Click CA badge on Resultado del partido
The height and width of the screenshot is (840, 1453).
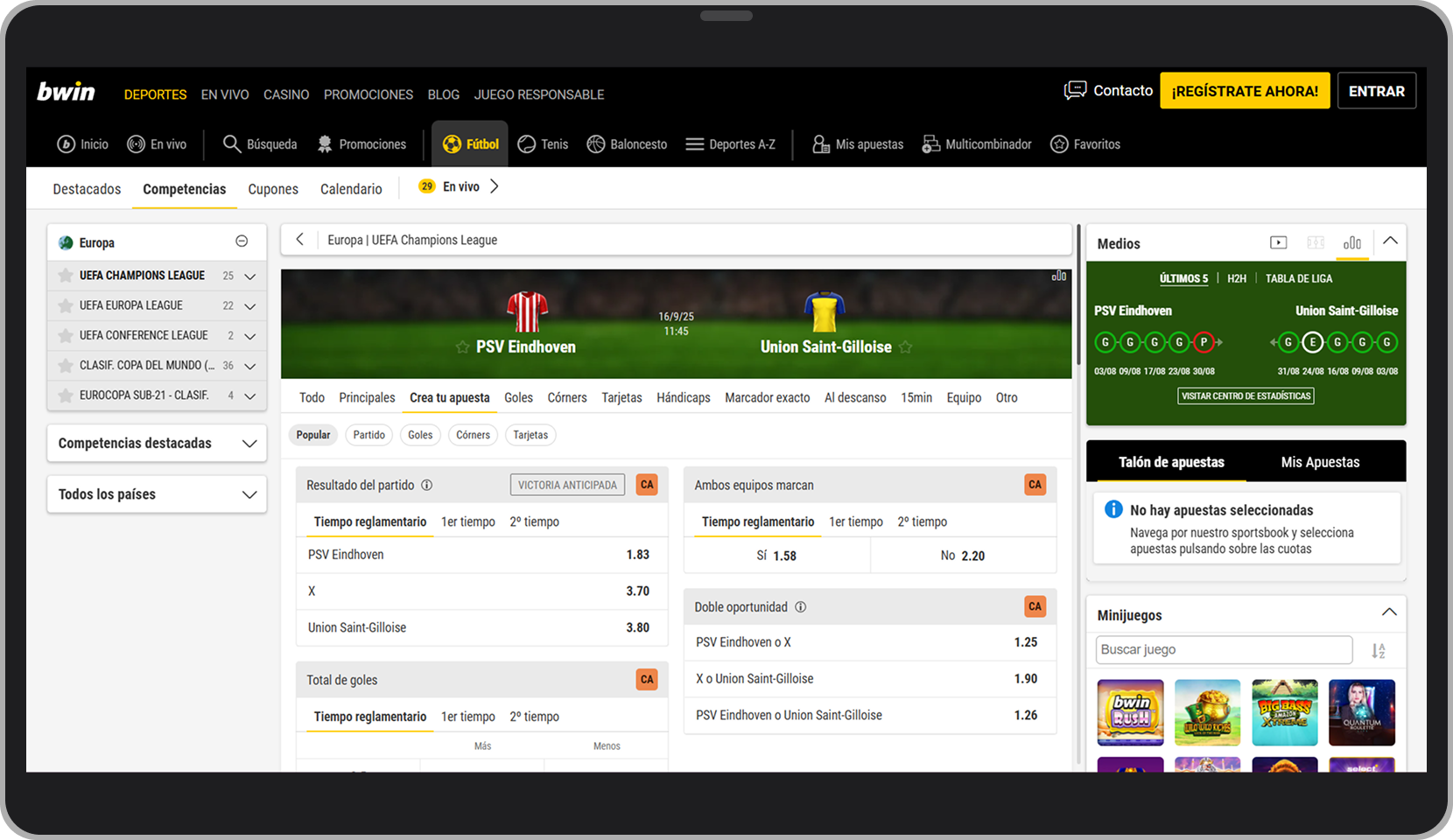[647, 485]
